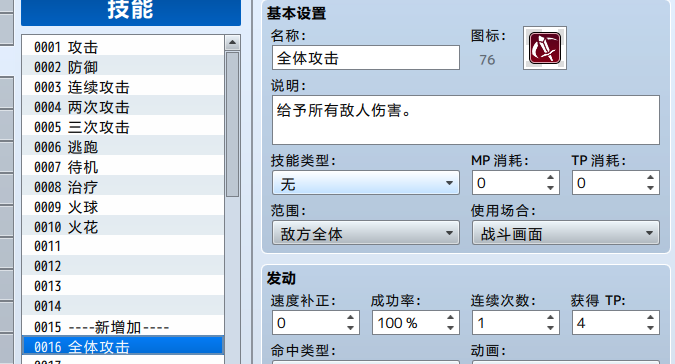The width and height of the screenshot is (675, 364).
Task: Click the 名称 field containing 全体攻击
Action: click(x=366, y=58)
